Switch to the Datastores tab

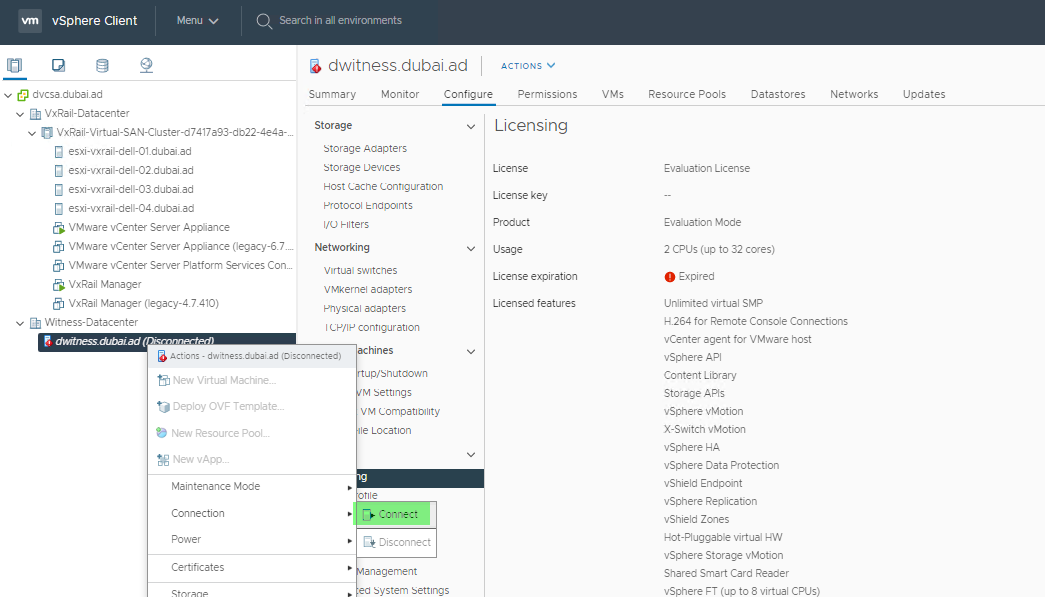pyautogui.click(x=778, y=95)
